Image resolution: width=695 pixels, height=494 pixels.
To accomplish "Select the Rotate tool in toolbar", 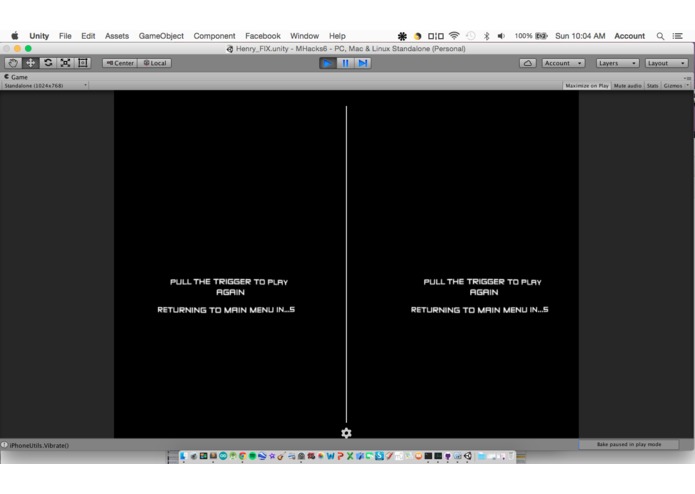I will click(x=48, y=63).
